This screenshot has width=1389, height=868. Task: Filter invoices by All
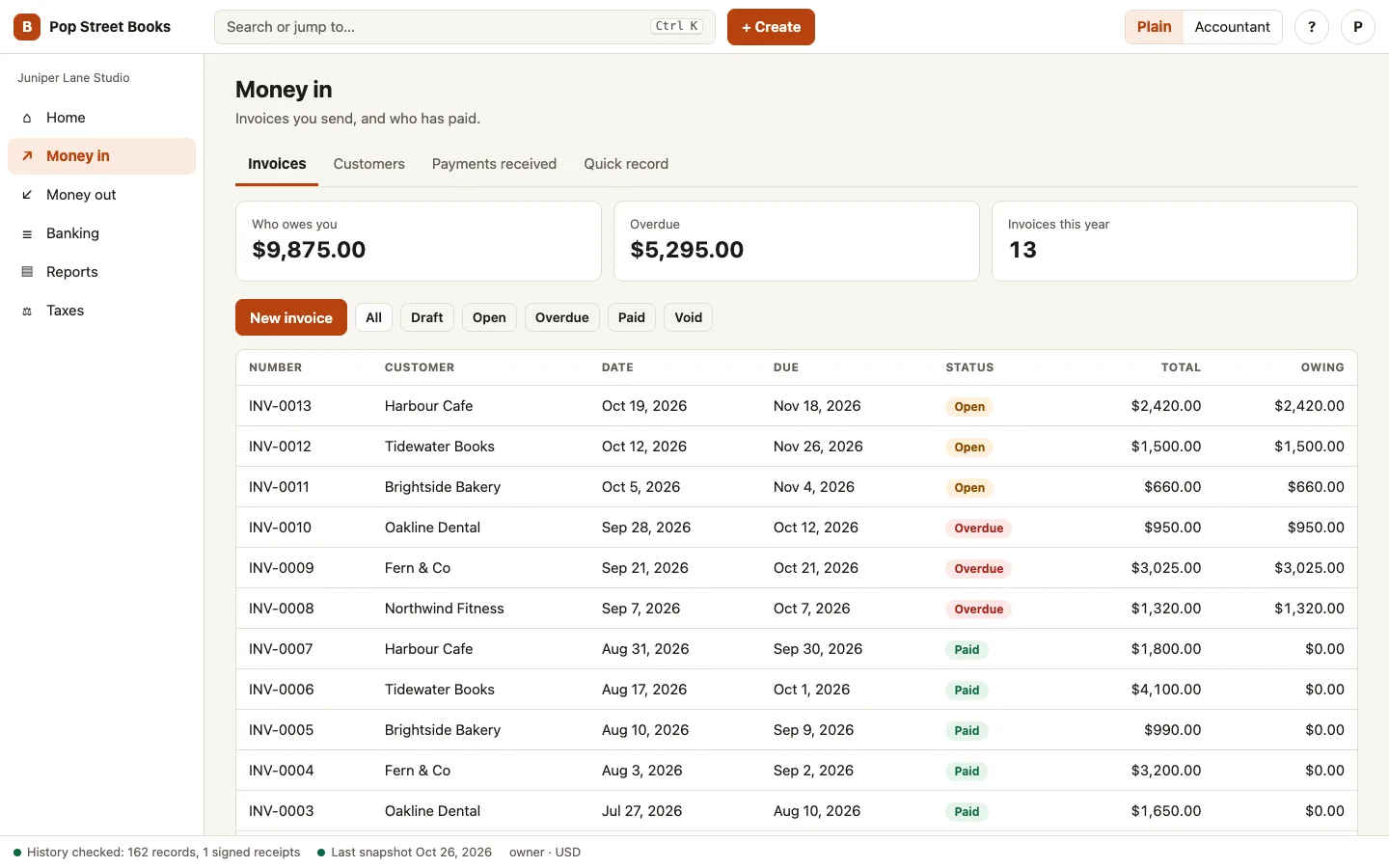coord(374,317)
